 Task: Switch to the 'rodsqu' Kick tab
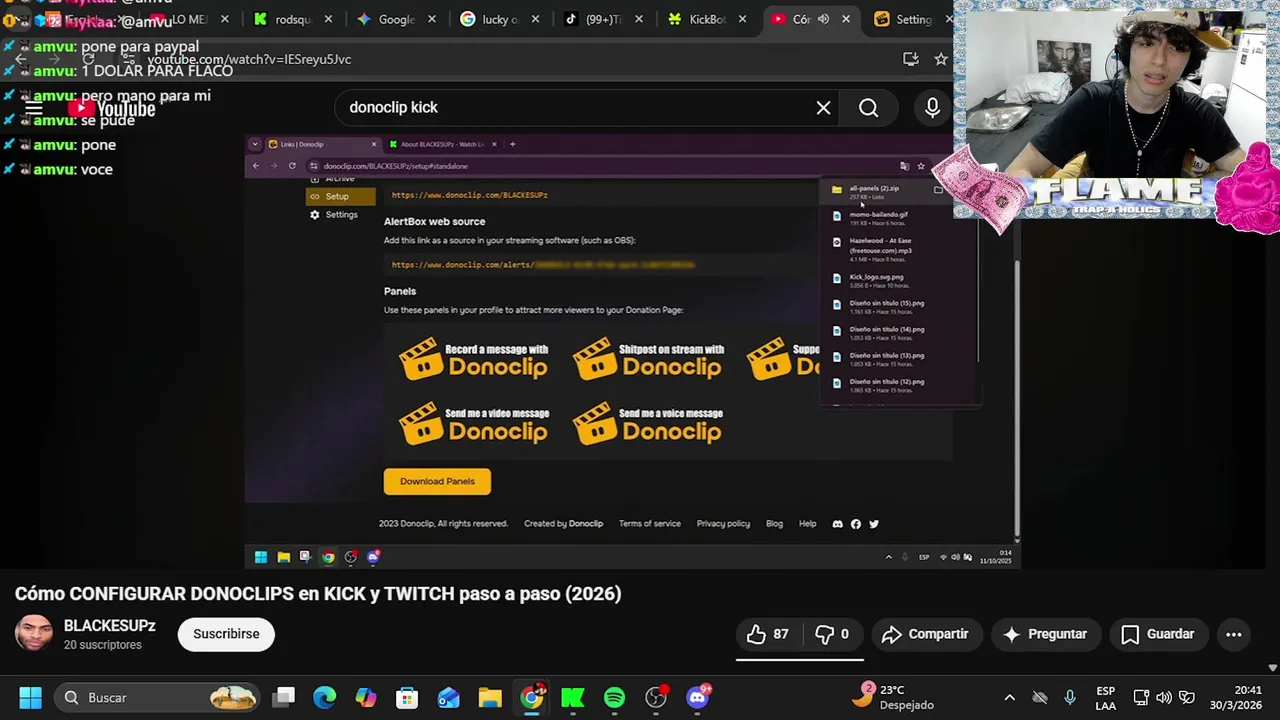[292, 19]
